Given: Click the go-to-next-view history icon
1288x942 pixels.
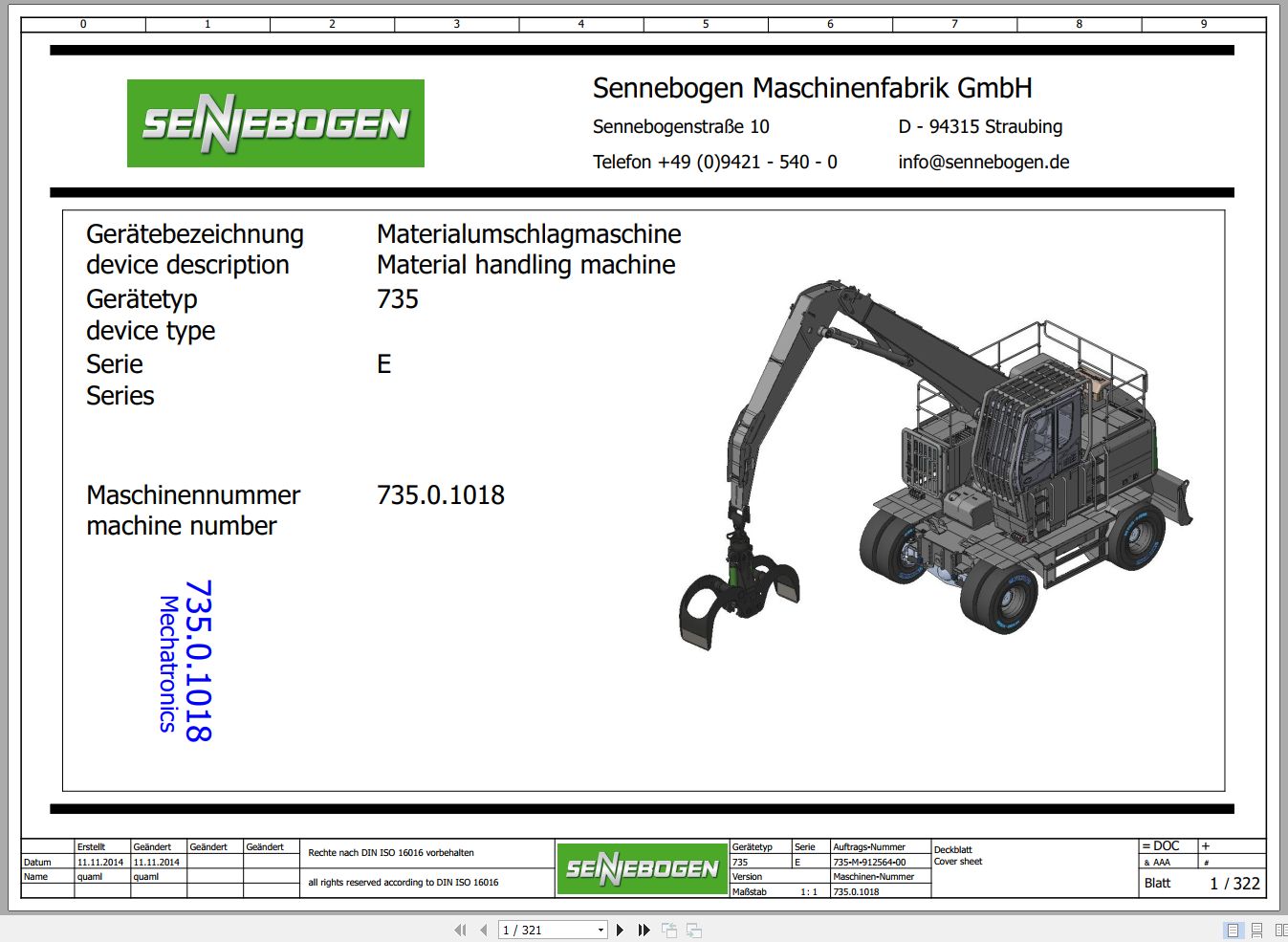Looking at the screenshot, I should 691,929.
